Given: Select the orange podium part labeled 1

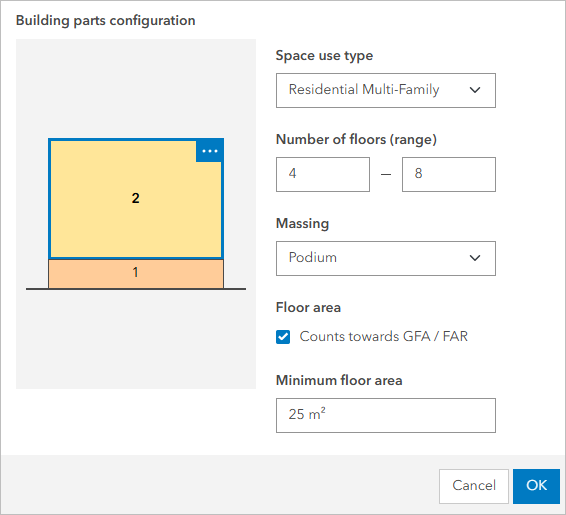Looking at the screenshot, I should click(x=136, y=274).
